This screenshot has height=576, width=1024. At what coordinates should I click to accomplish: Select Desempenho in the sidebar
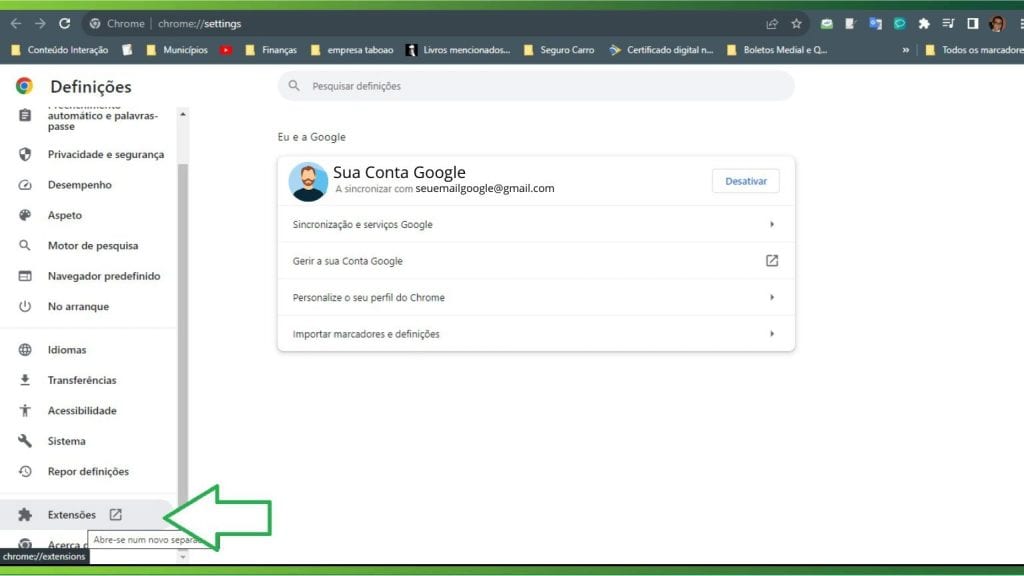80,185
